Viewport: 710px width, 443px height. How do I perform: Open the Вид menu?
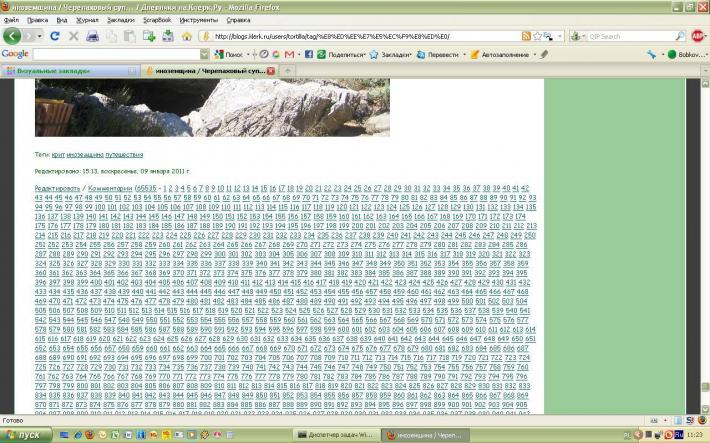pos(62,20)
